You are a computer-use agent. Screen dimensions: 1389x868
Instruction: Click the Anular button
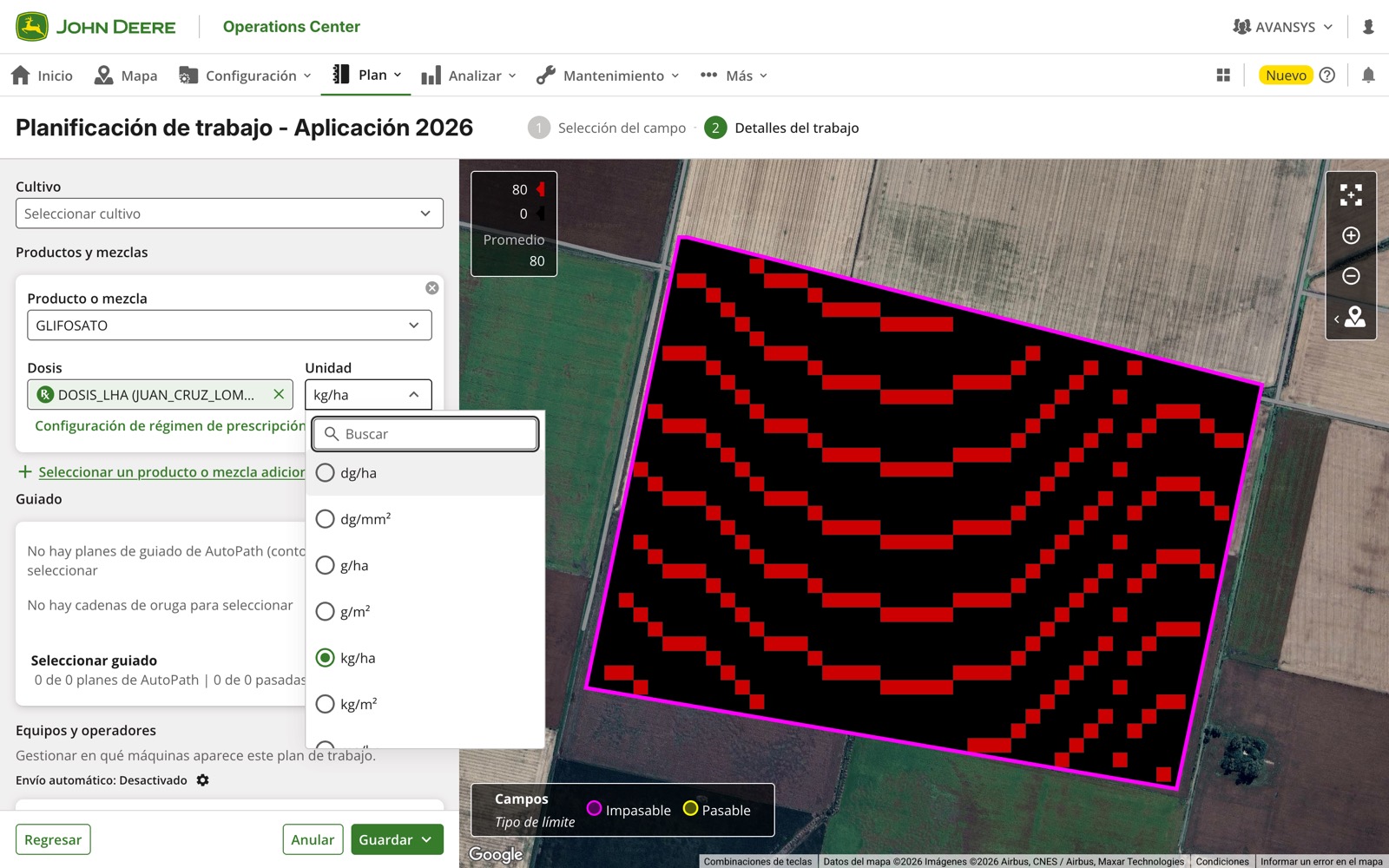(313, 839)
